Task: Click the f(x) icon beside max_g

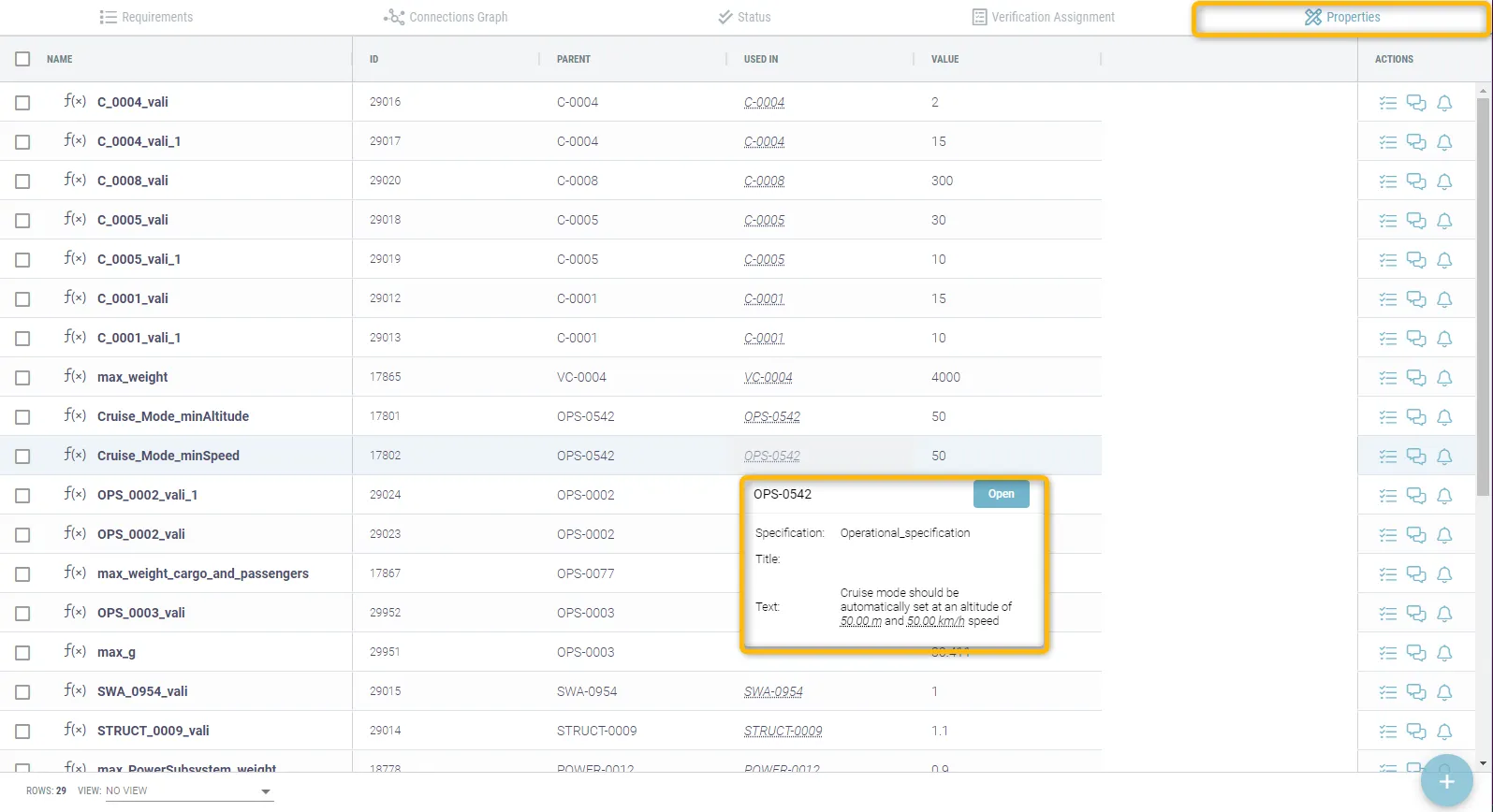Action: tap(75, 651)
